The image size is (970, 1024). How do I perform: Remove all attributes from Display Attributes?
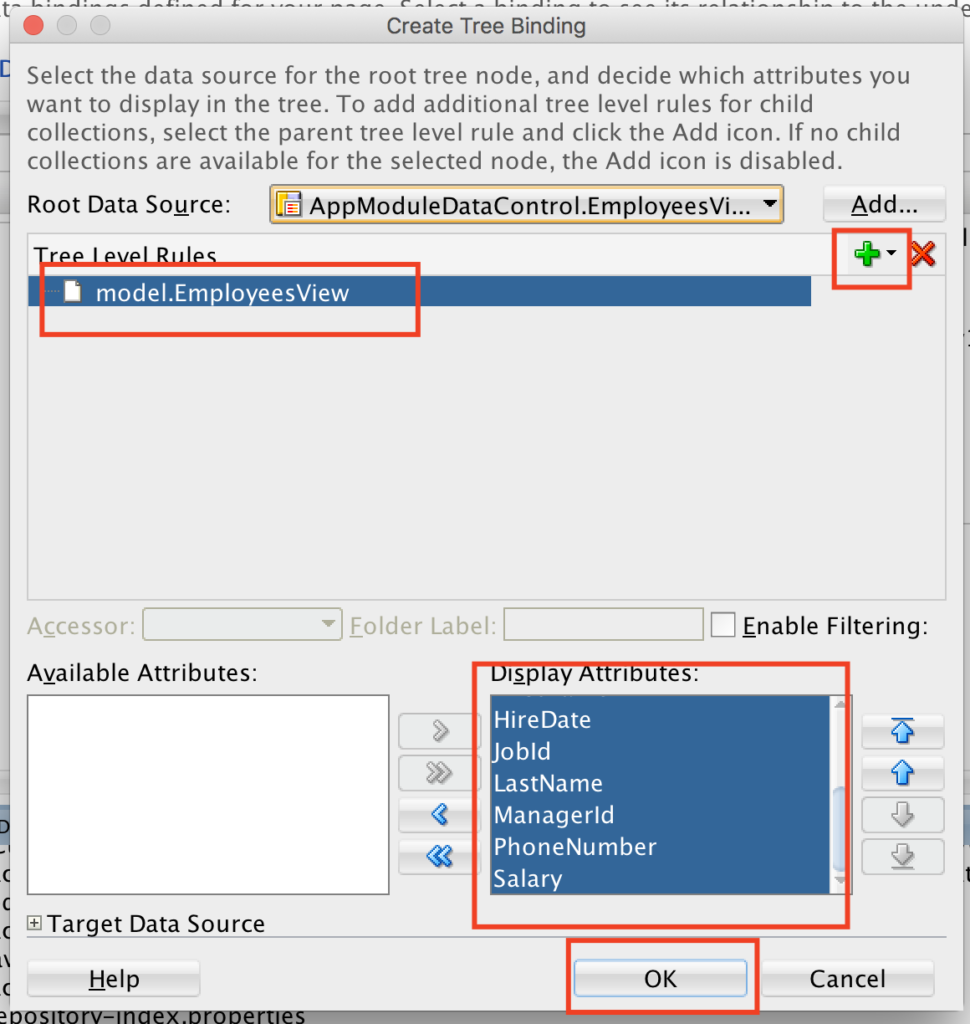pyautogui.click(x=438, y=857)
